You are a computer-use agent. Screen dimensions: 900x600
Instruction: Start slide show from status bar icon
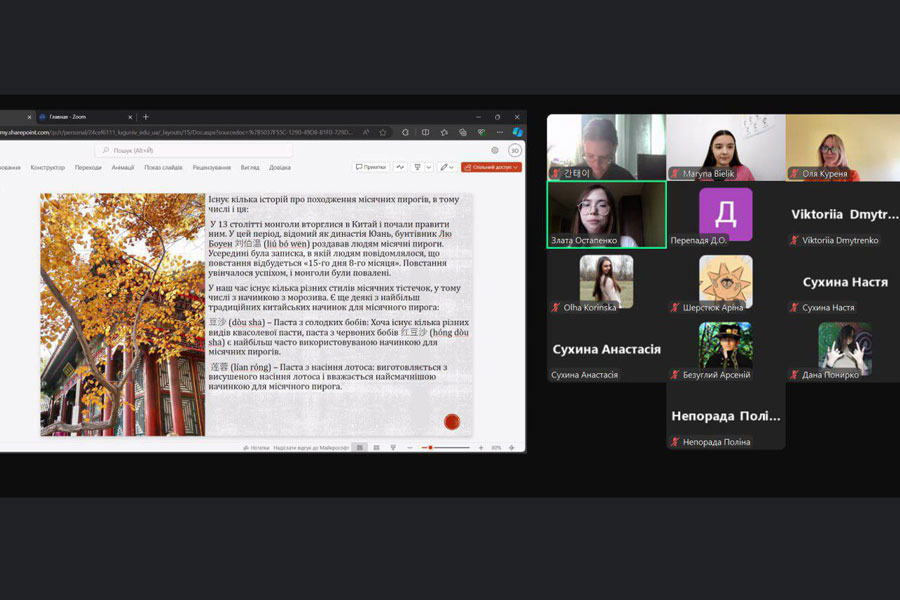coord(393,448)
